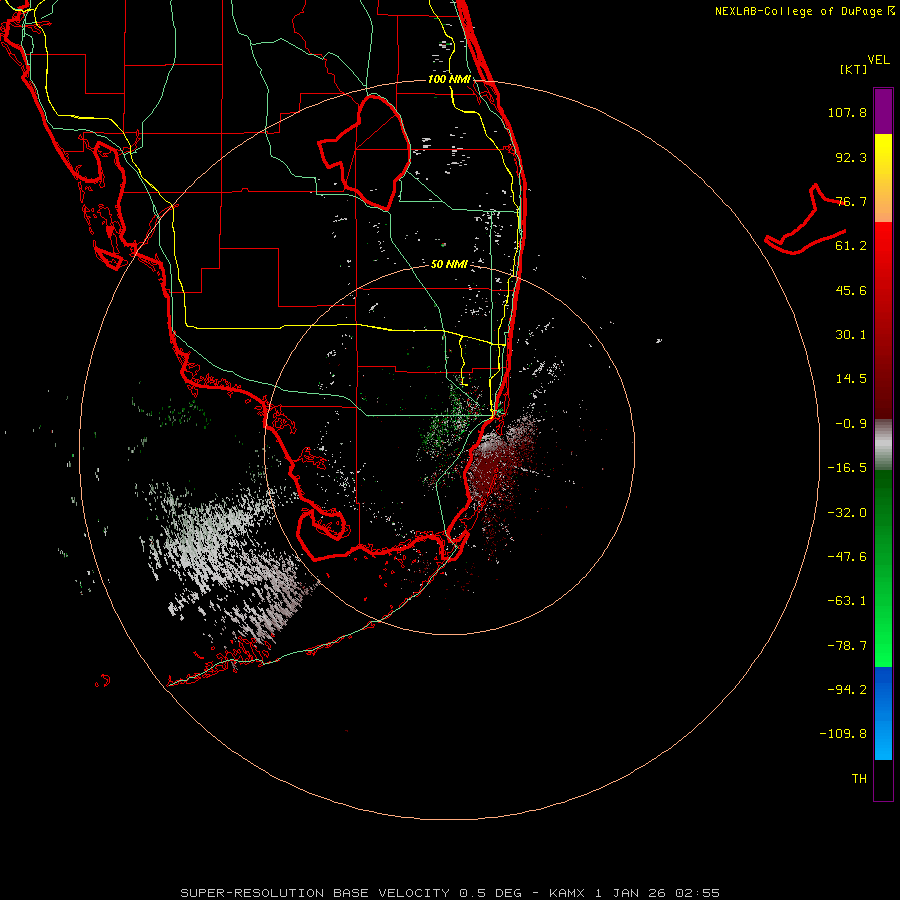Click the -78.7 velocity label
This screenshot has height=900, width=900.
(x=847, y=646)
